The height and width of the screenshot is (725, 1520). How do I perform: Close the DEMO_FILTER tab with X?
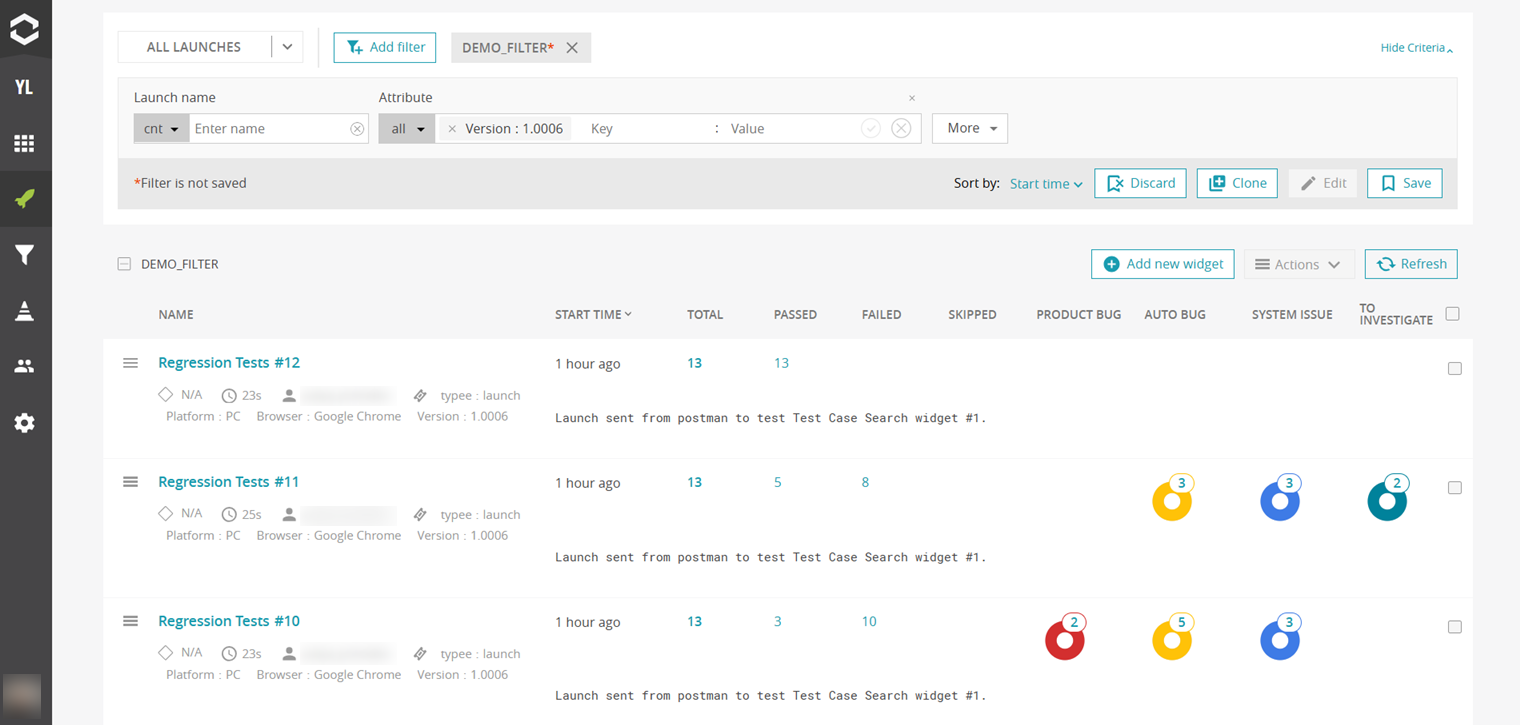tap(572, 47)
